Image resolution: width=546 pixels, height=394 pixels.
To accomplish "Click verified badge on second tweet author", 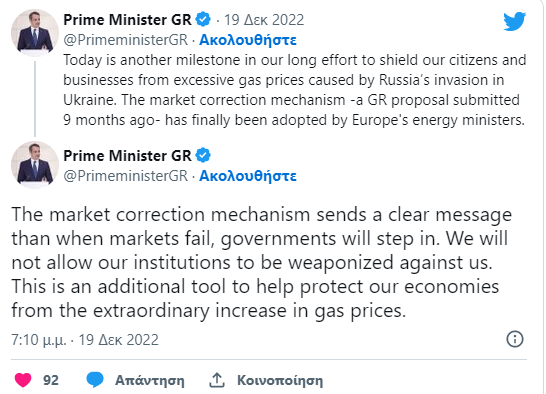I will 203,155.
